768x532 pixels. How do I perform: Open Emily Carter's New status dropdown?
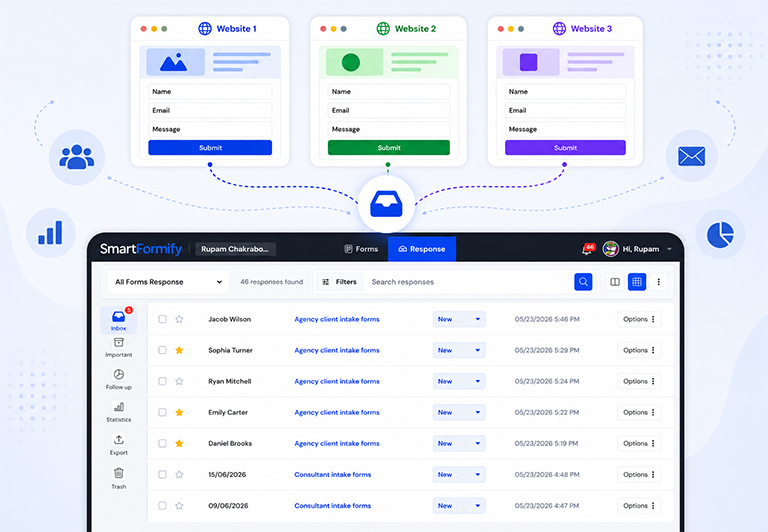coord(459,412)
